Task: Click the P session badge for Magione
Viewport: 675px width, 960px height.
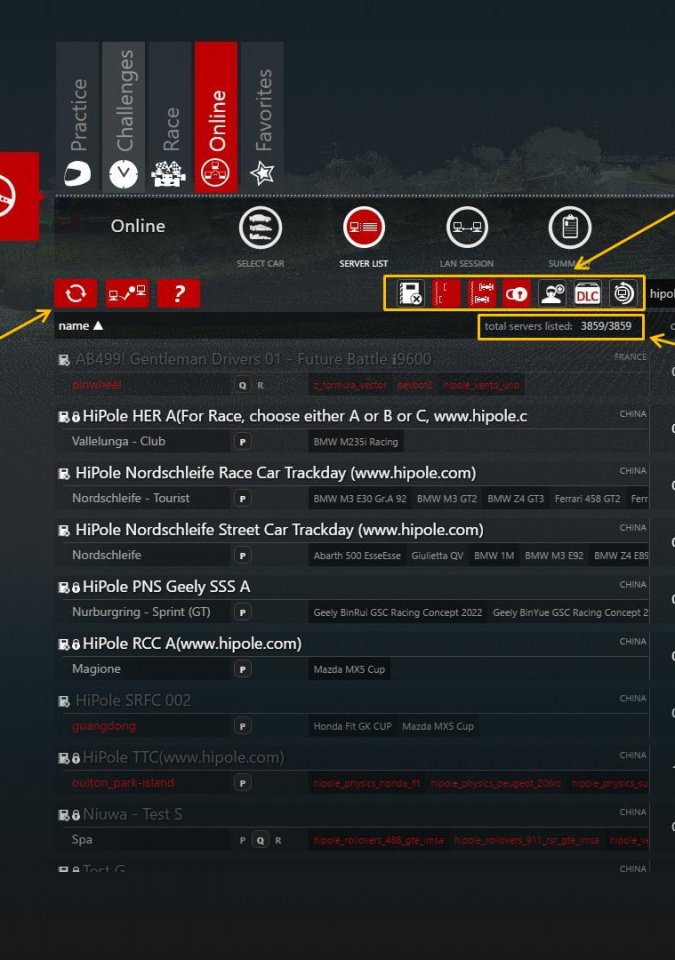Action: pyautogui.click(x=243, y=670)
